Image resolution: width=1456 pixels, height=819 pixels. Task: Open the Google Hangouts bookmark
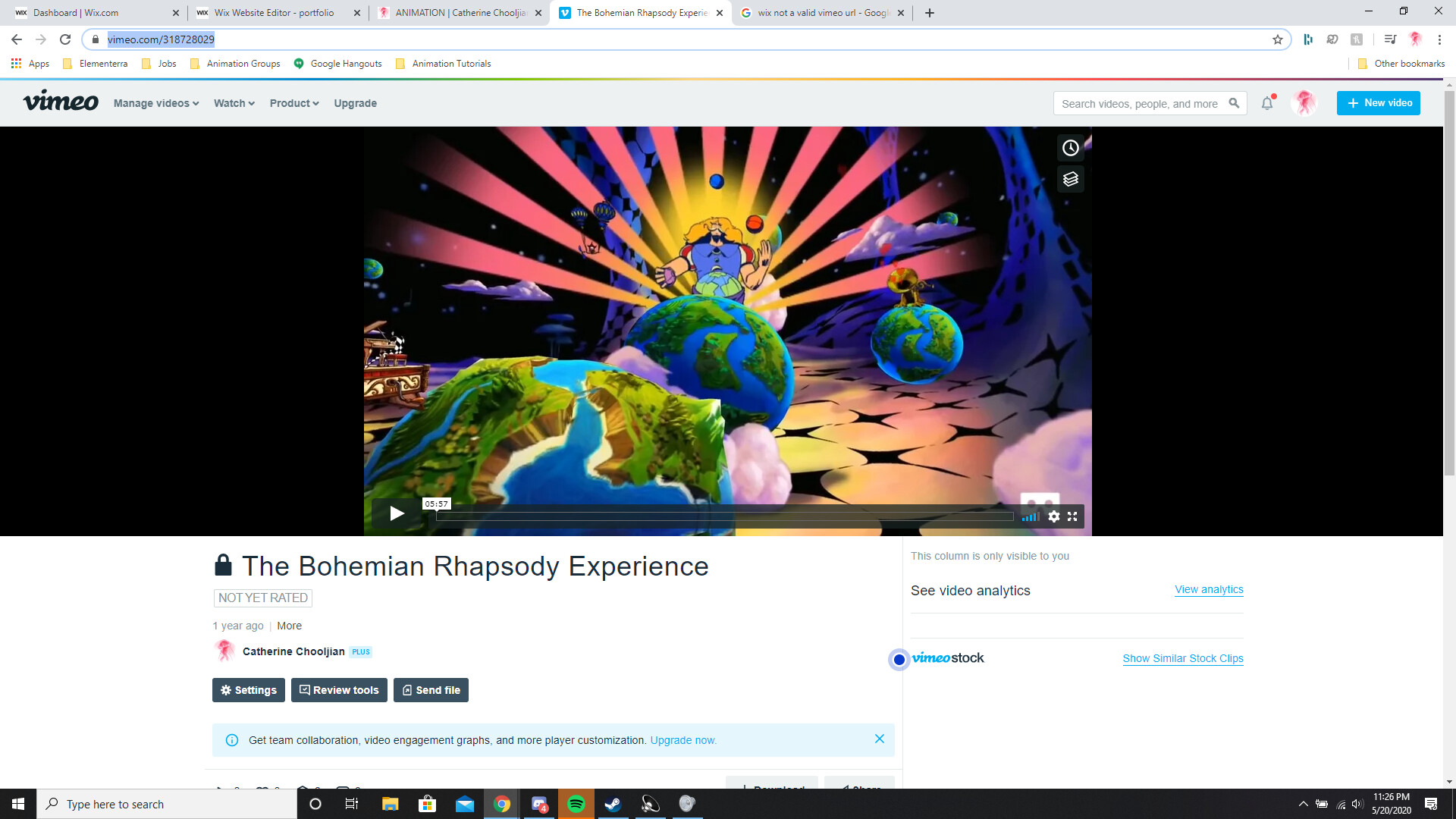coord(338,64)
